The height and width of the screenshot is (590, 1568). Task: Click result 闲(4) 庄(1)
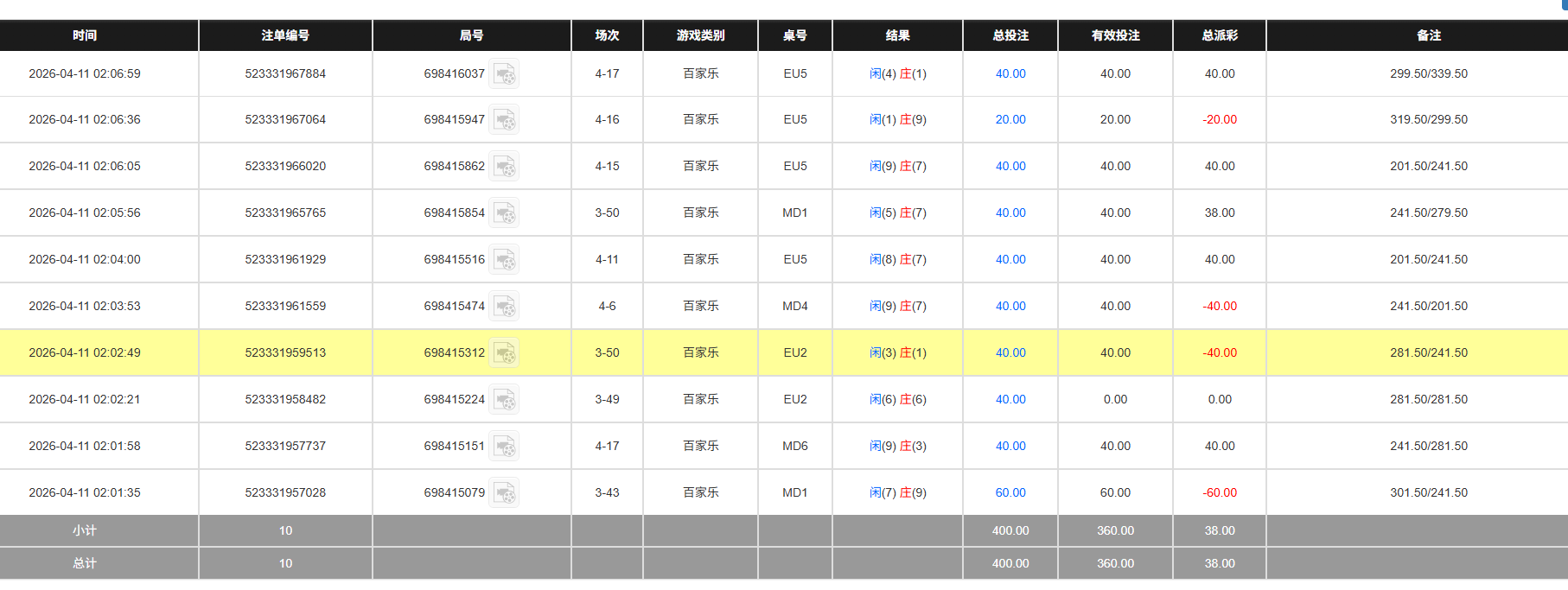[x=897, y=74]
